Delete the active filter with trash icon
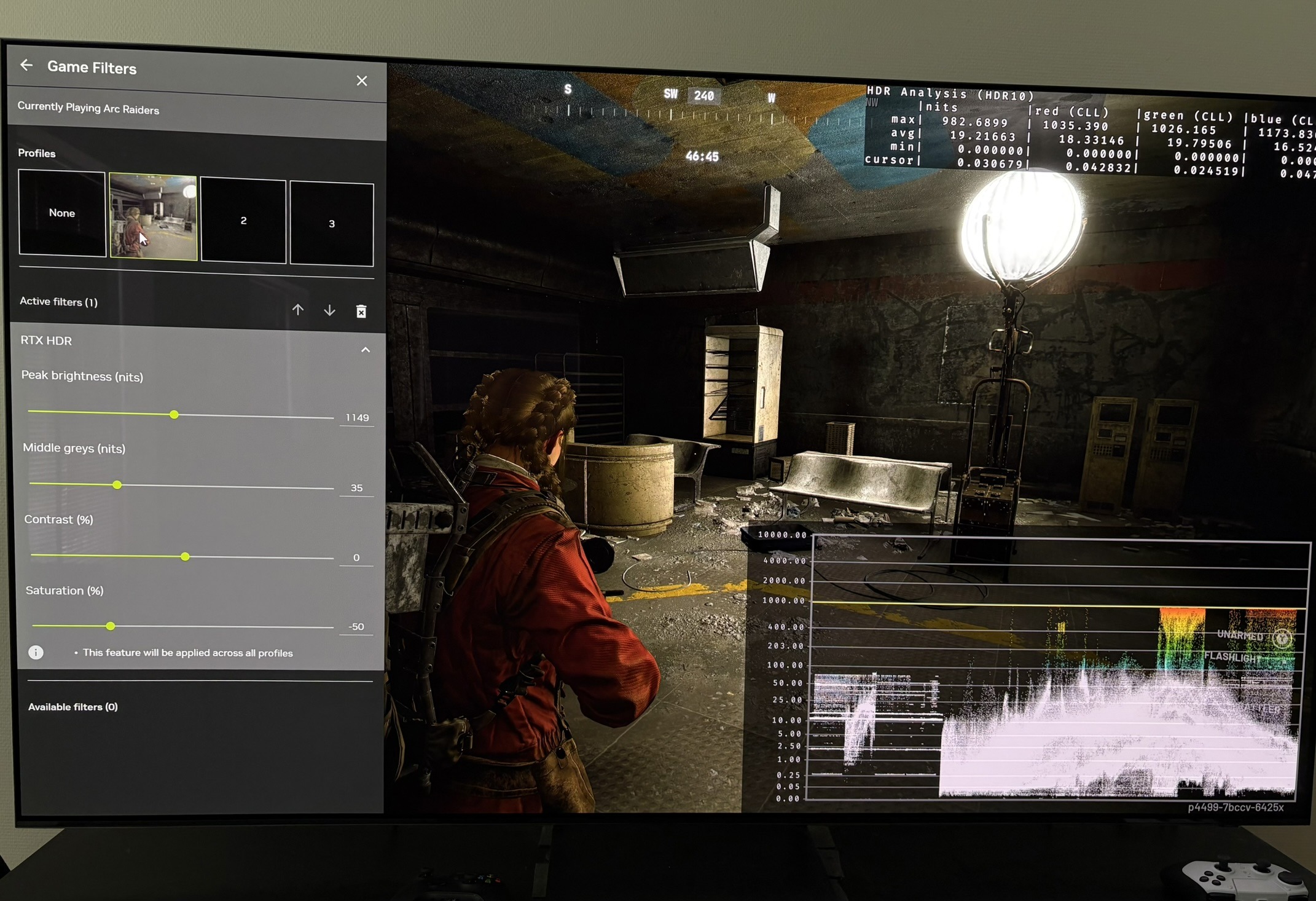Screen dimensions: 1316x901 (361, 312)
